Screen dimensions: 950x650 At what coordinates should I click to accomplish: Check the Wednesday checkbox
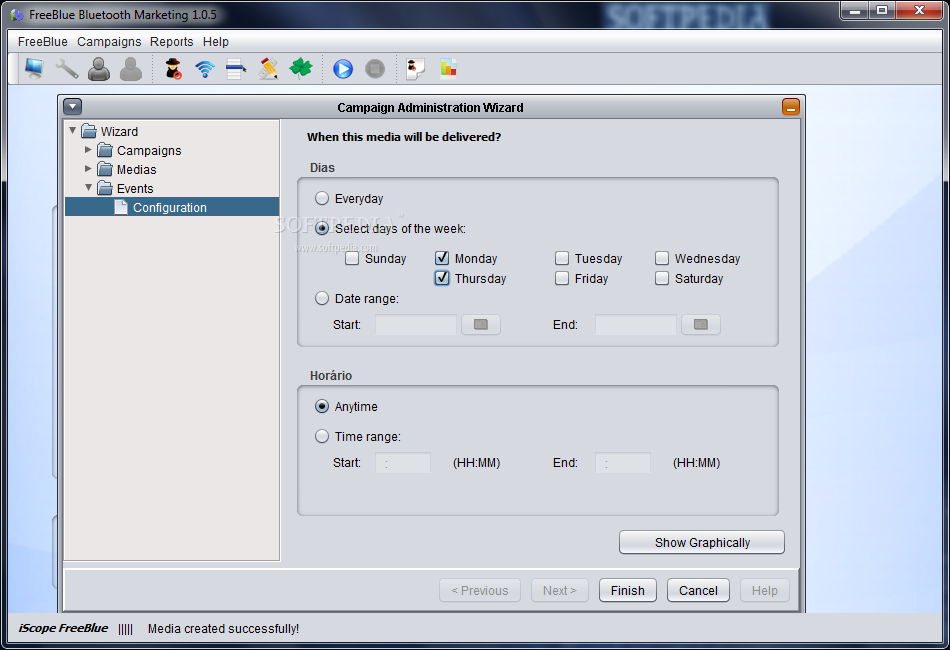coord(662,259)
